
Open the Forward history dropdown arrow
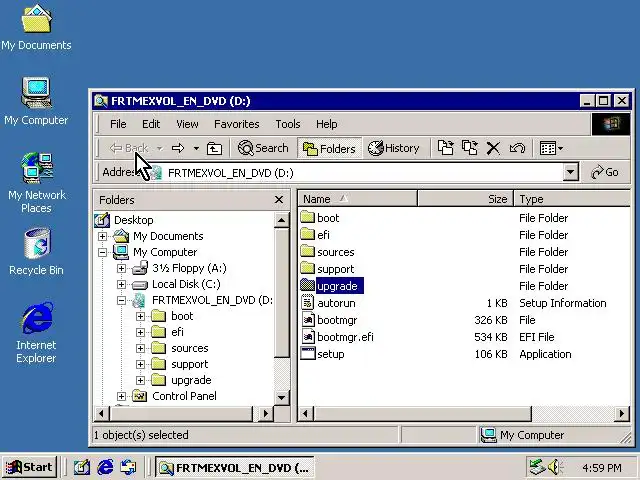(196, 149)
